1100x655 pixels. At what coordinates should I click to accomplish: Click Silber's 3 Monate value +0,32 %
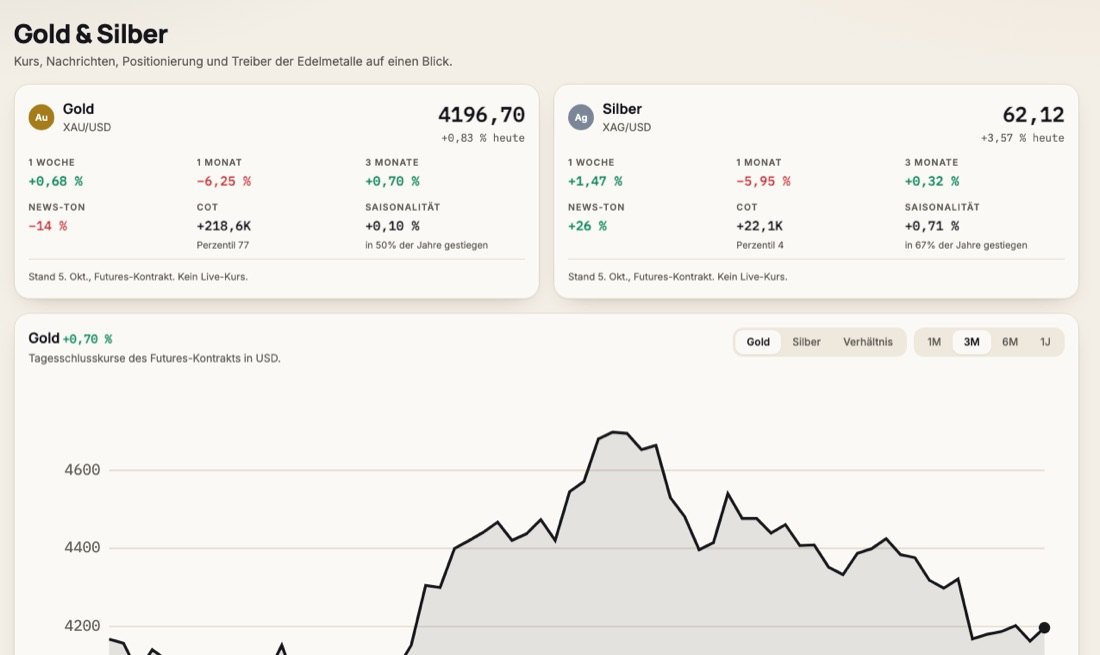(x=932, y=181)
